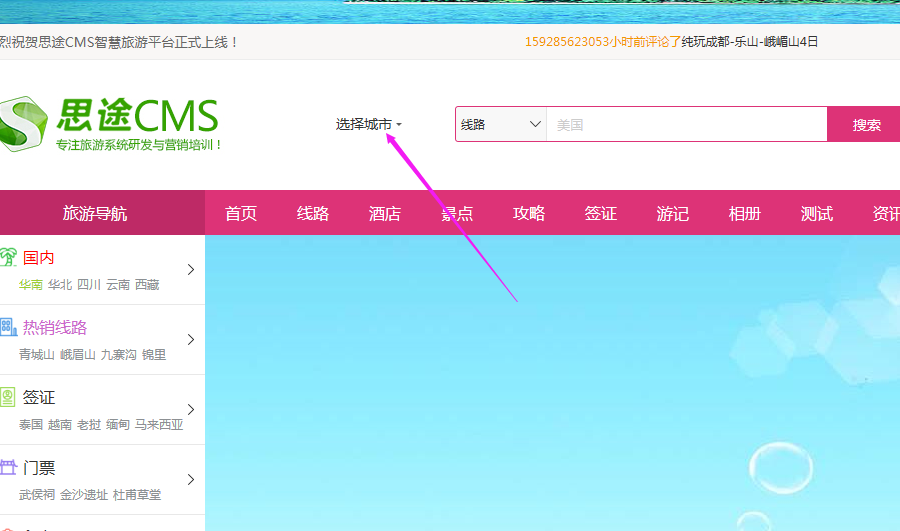This screenshot has width=900, height=531.
Task: Click the building icon beside 热销线路
Action: (8, 327)
